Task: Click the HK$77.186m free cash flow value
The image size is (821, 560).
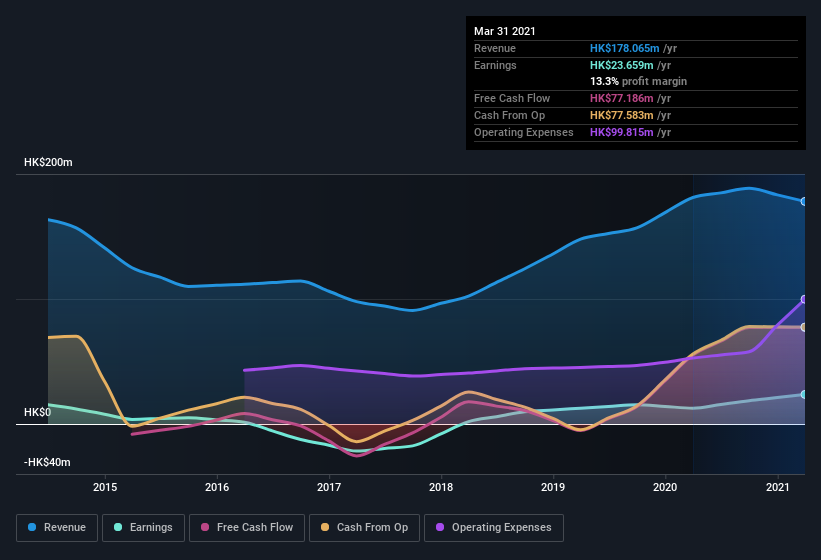Action: pos(622,98)
